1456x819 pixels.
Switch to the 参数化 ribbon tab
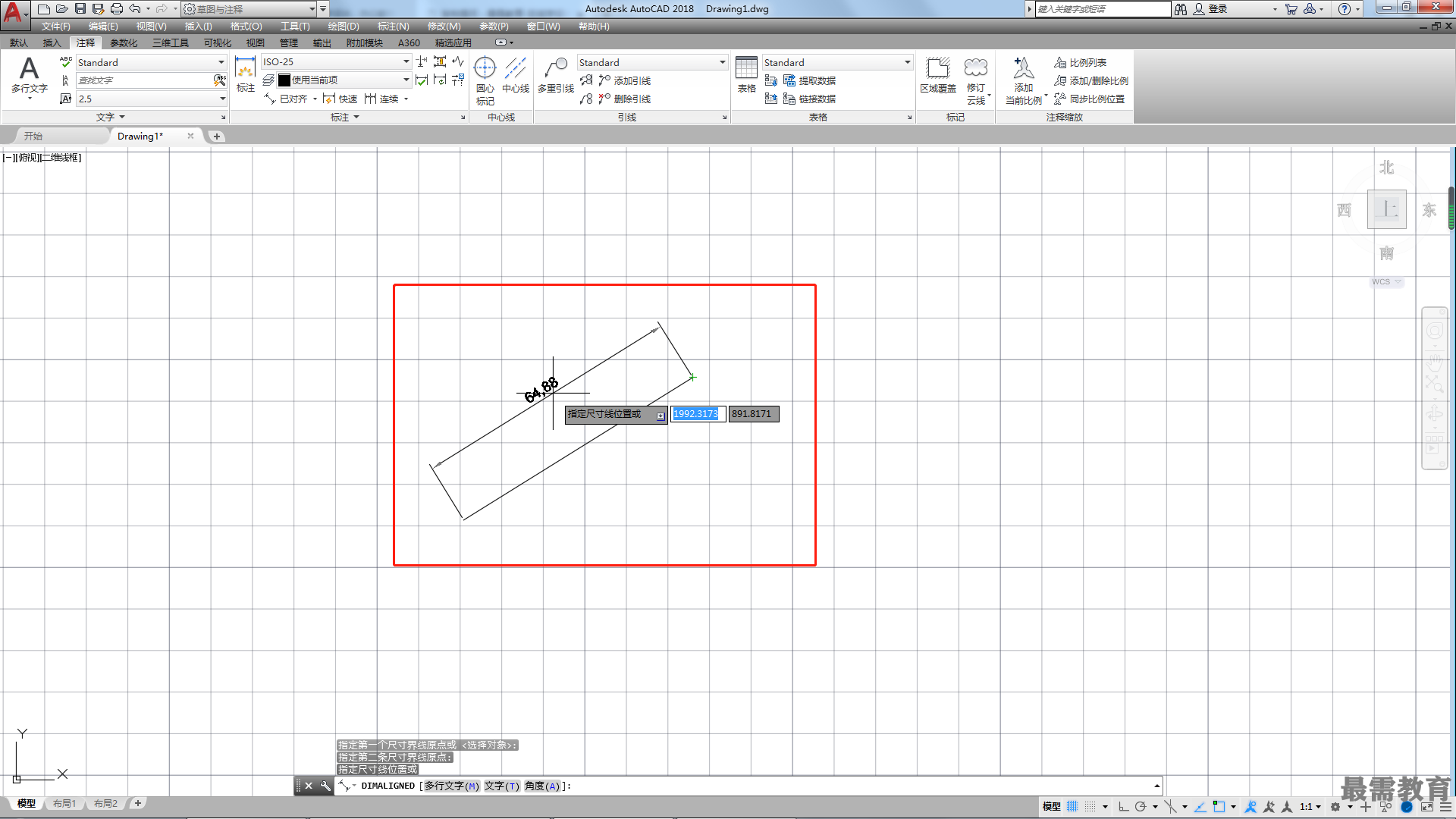(x=124, y=42)
